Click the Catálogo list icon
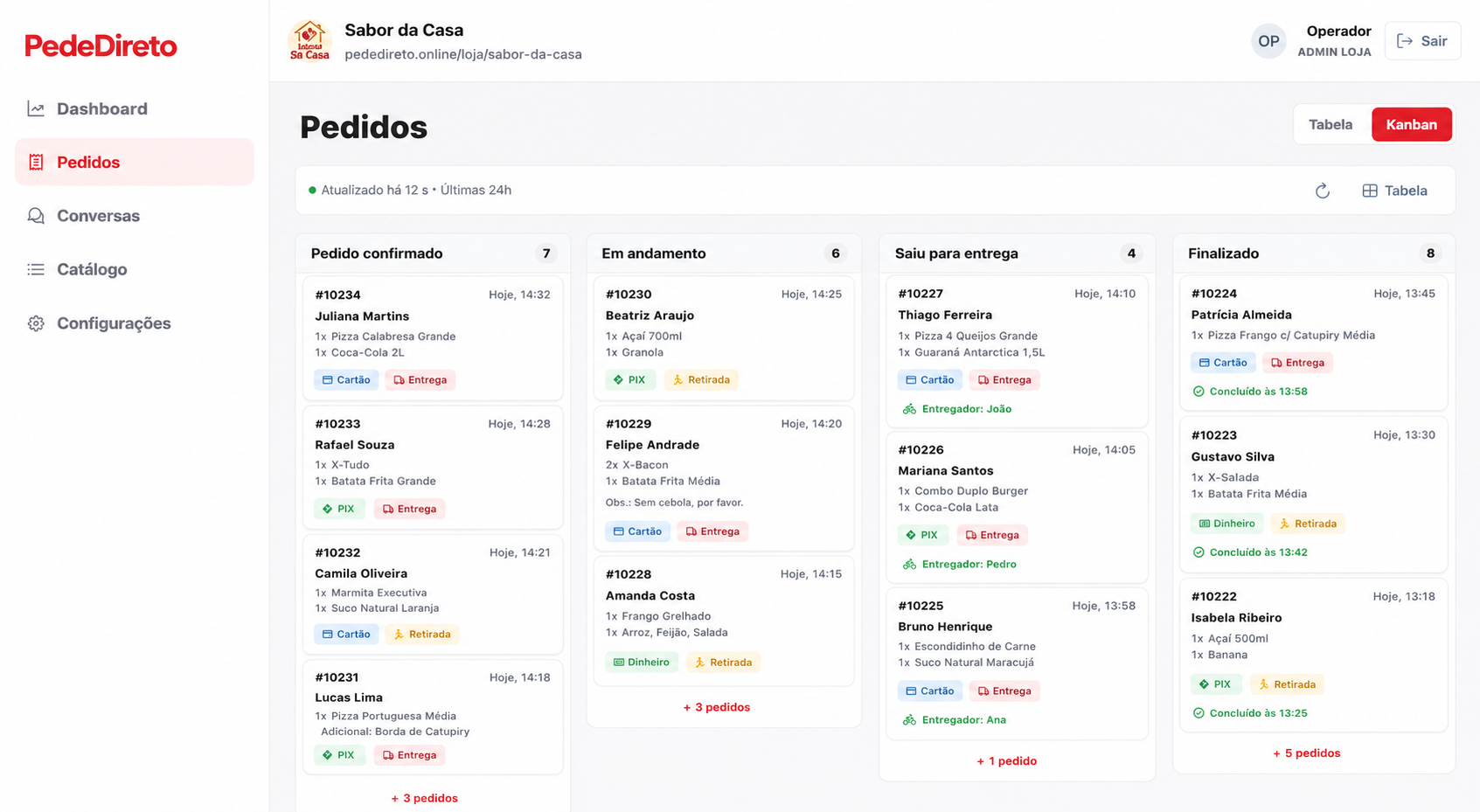1480x812 pixels. tap(36, 269)
